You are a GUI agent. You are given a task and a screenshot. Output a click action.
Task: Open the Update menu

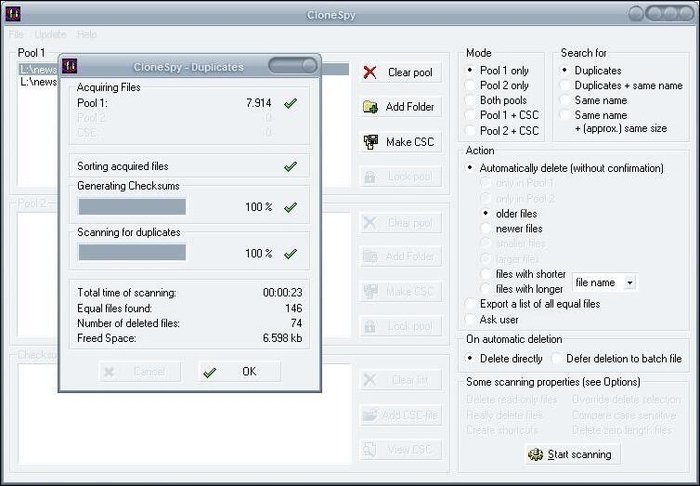(x=50, y=34)
